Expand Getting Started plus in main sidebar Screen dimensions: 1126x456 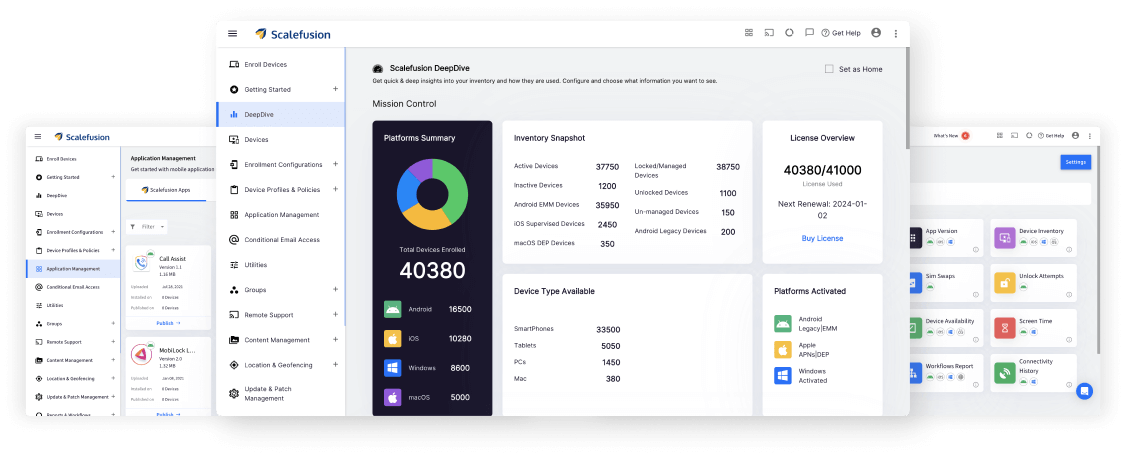coord(335,89)
